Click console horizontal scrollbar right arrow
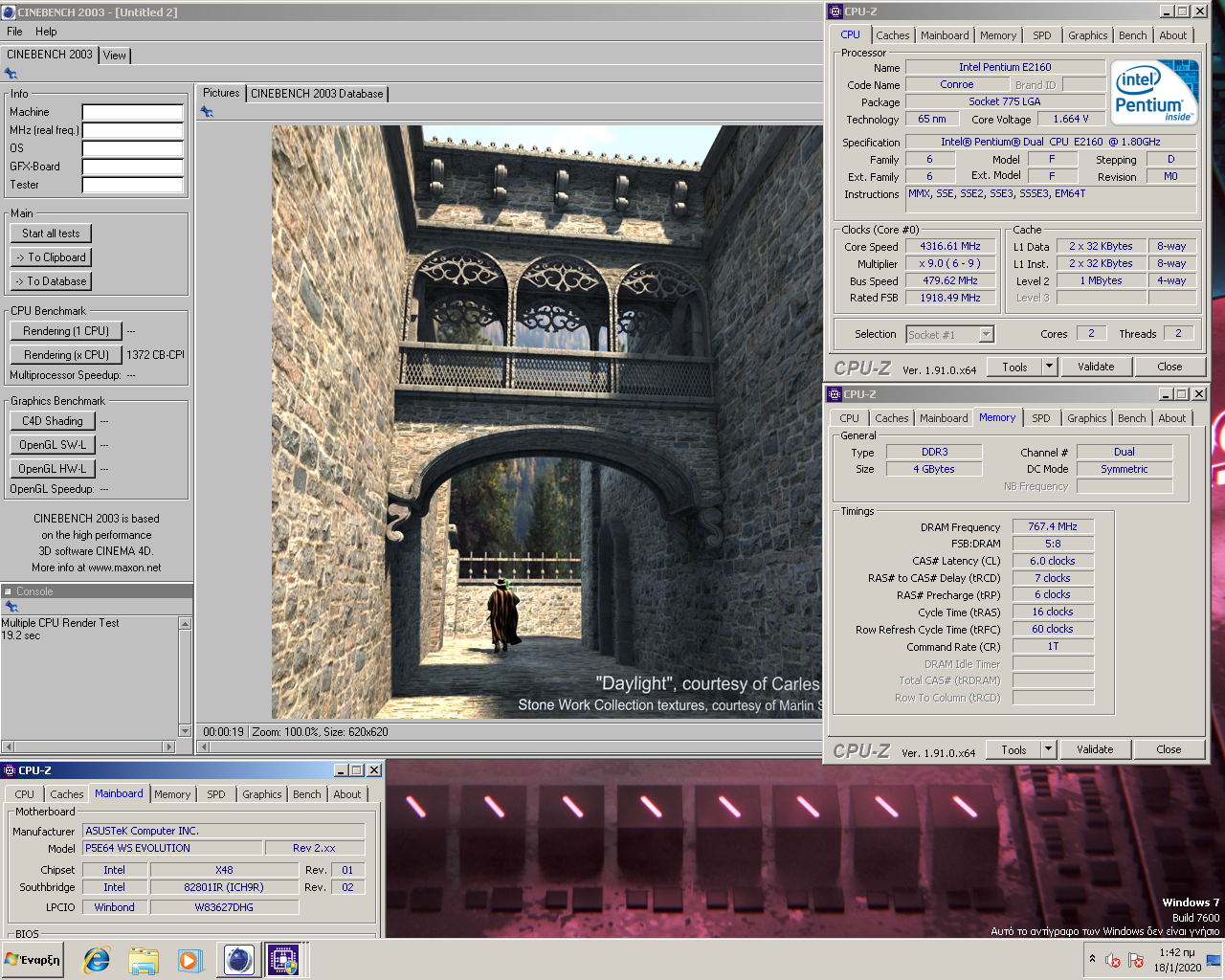1225x980 pixels. [169, 746]
